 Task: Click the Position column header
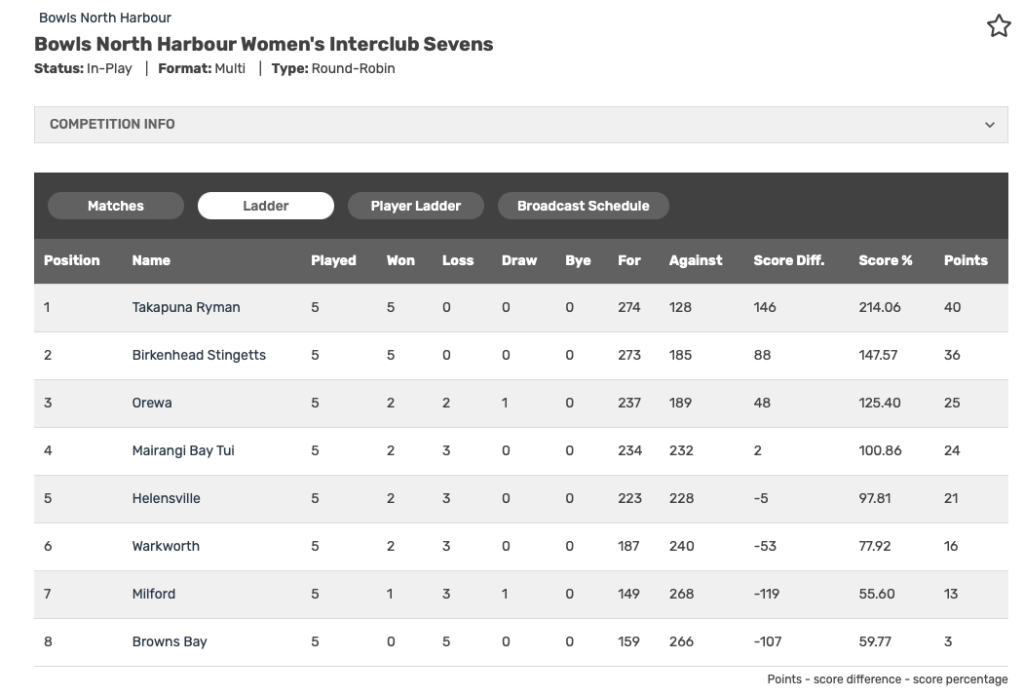72,260
